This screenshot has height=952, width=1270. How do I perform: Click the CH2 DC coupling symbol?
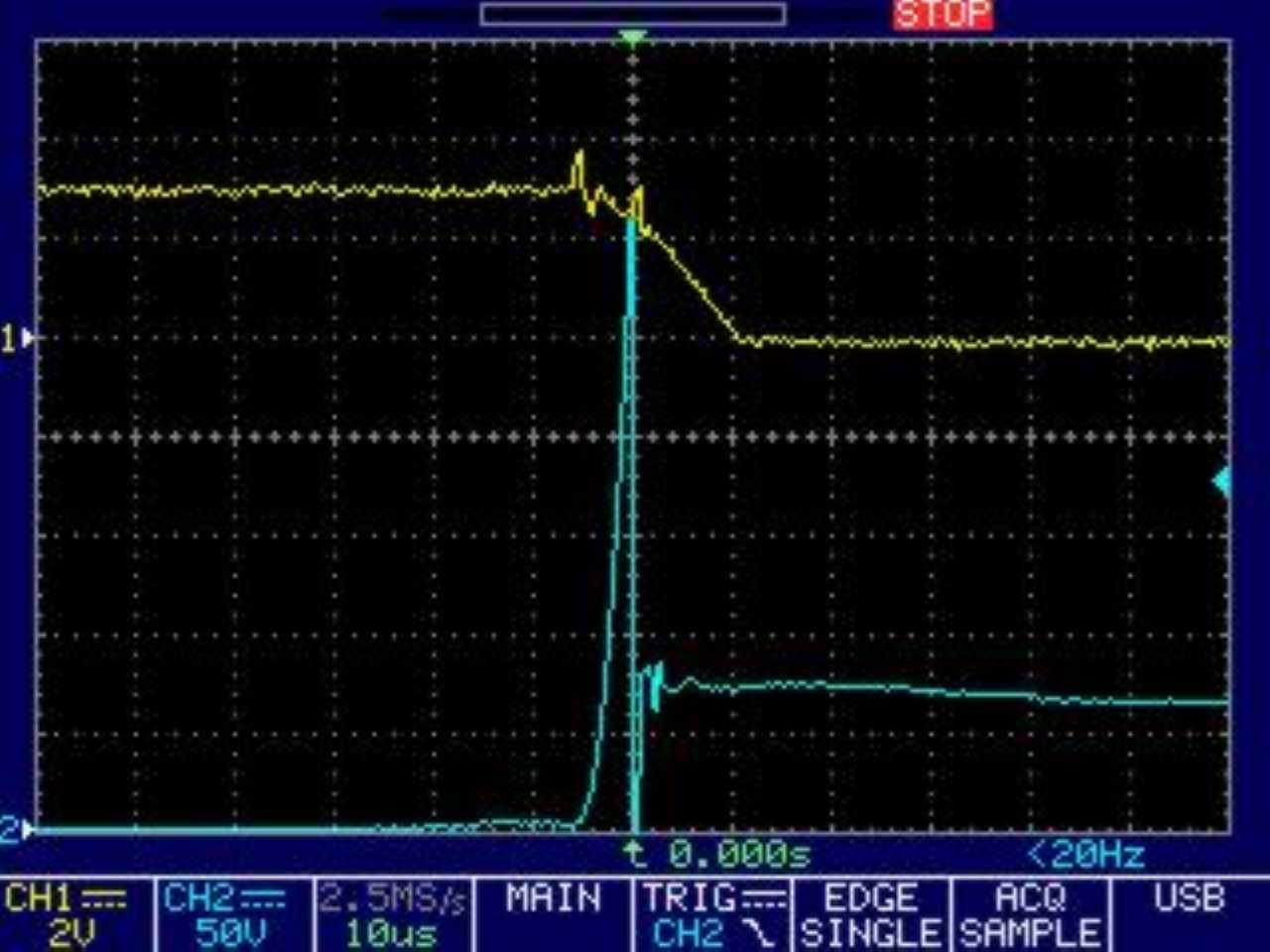263,899
